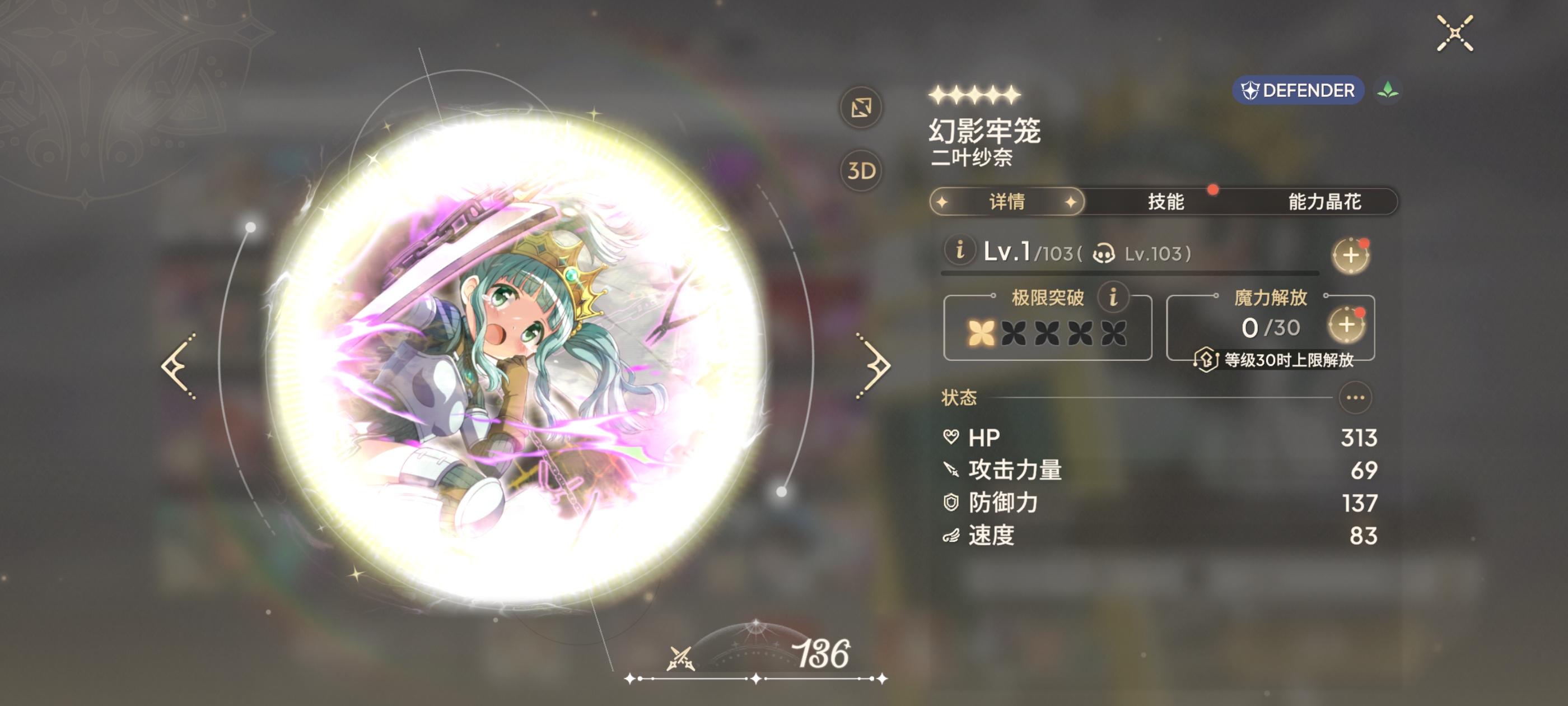The height and width of the screenshot is (706, 1568).
Task: Select the first golden limit-break flower
Action: coord(981,333)
